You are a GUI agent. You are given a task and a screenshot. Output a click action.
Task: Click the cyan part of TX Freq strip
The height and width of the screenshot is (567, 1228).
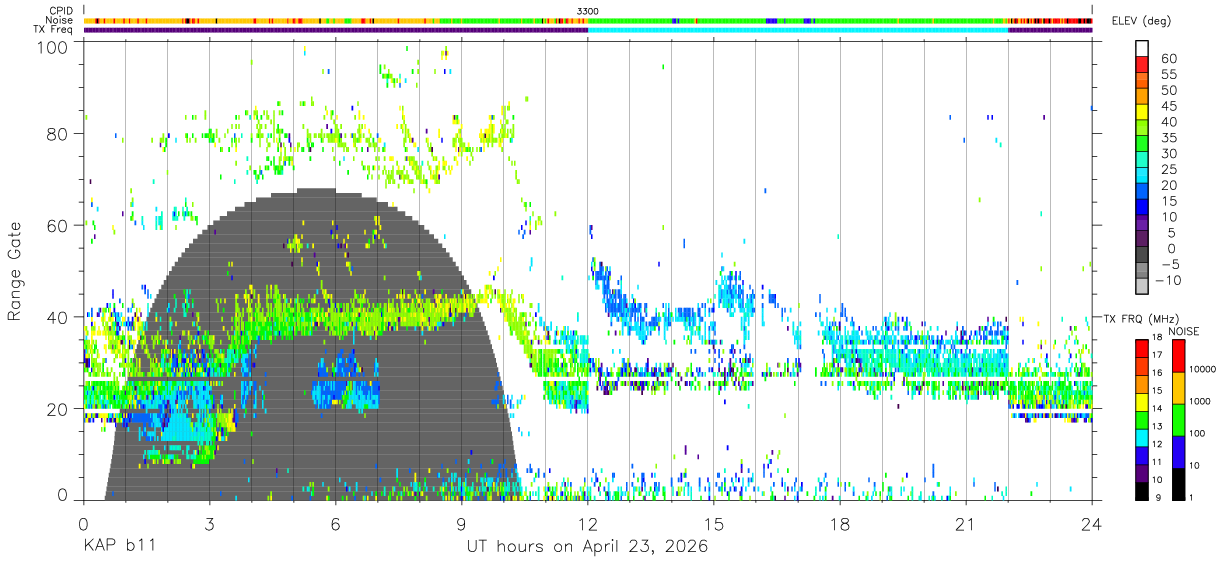tap(798, 30)
